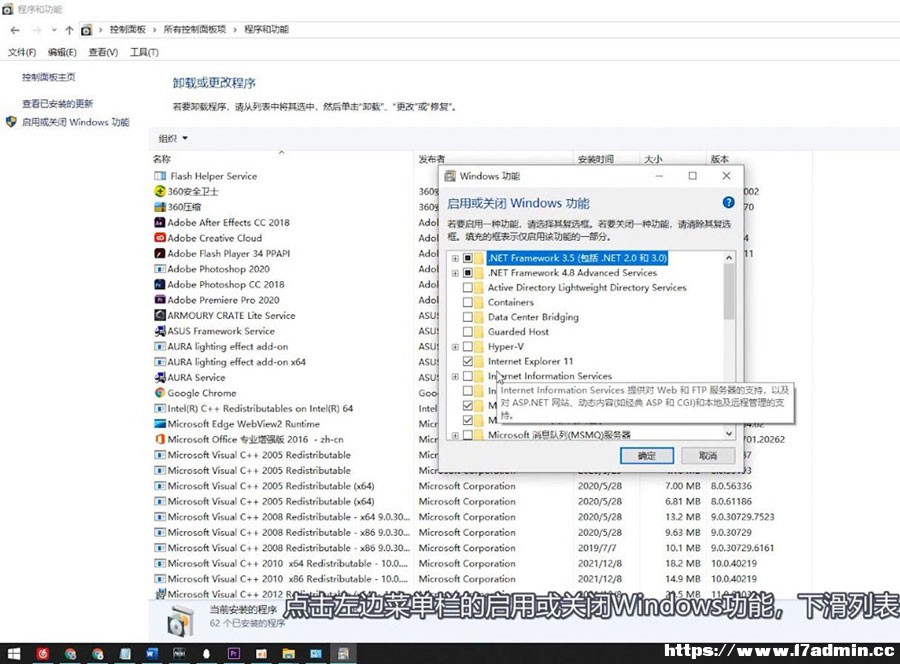Navigate to 所有控制面板项 breadcrumb
The image size is (900, 664).
195,29
